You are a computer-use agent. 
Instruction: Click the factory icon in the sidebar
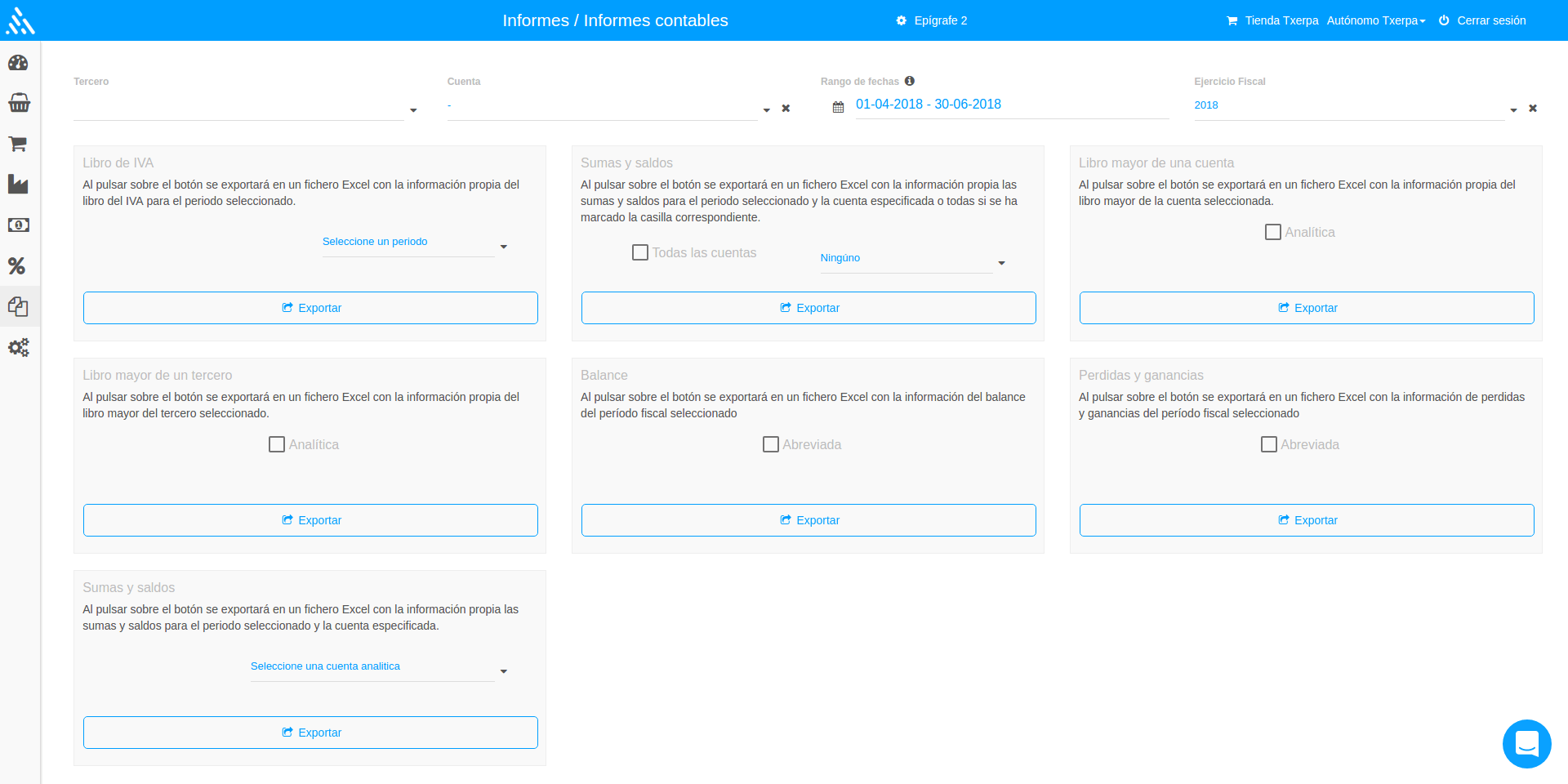coord(18,185)
